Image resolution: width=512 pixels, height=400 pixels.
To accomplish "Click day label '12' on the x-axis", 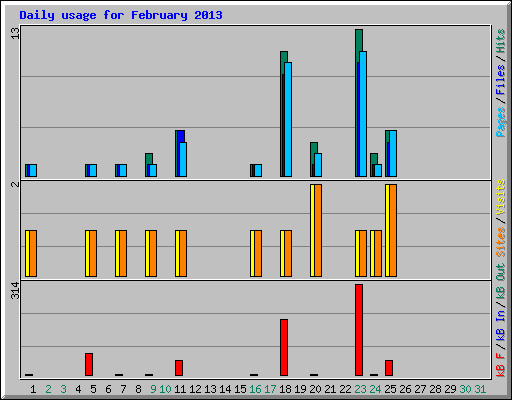I will point(195,389).
